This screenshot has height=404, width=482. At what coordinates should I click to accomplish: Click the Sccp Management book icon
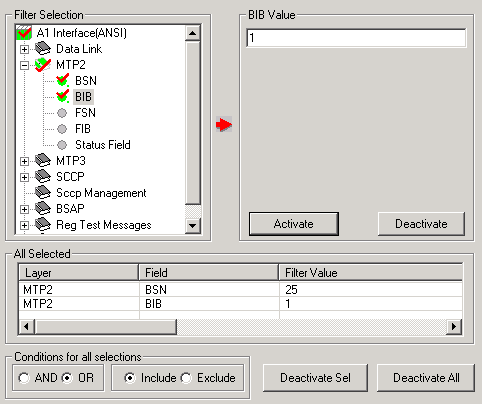[x=43, y=192]
